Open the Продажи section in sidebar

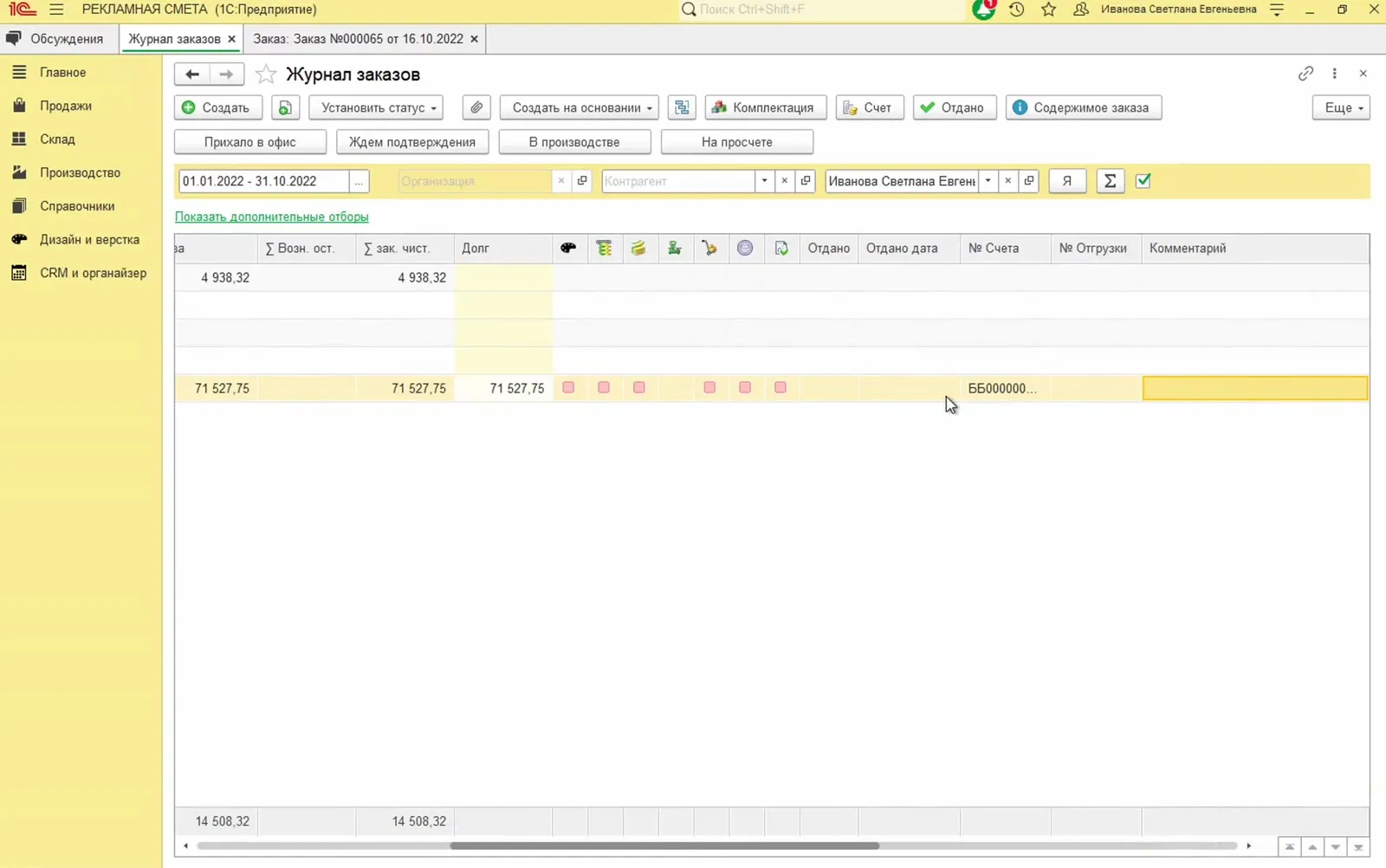[x=66, y=106]
